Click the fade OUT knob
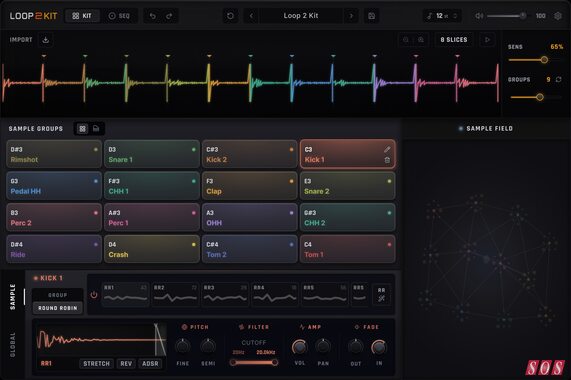The height and width of the screenshot is (380, 571). coord(355,347)
